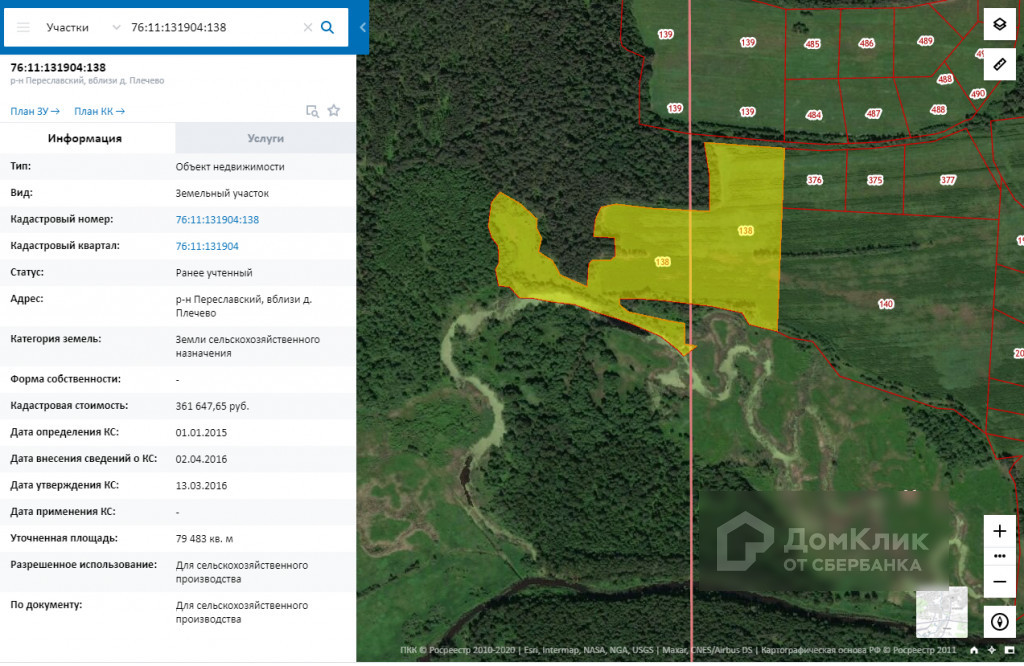
Task: Switch to the Услуги tab
Action: pos(265,138)
